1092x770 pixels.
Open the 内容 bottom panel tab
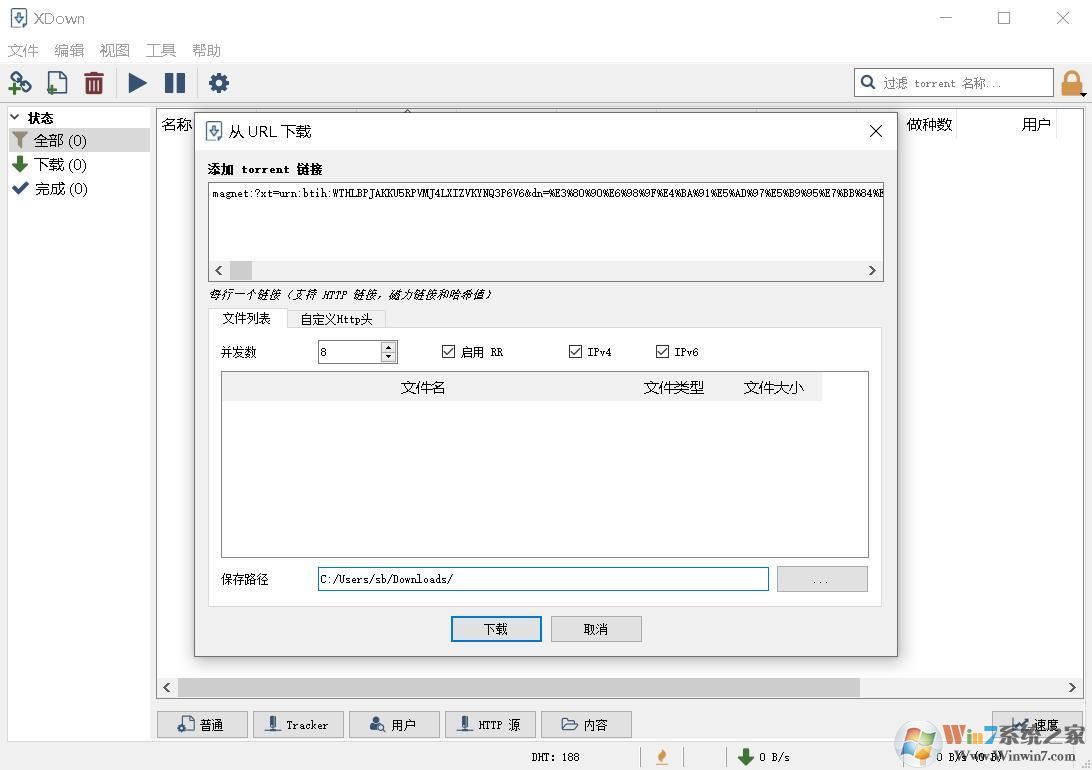586,725
